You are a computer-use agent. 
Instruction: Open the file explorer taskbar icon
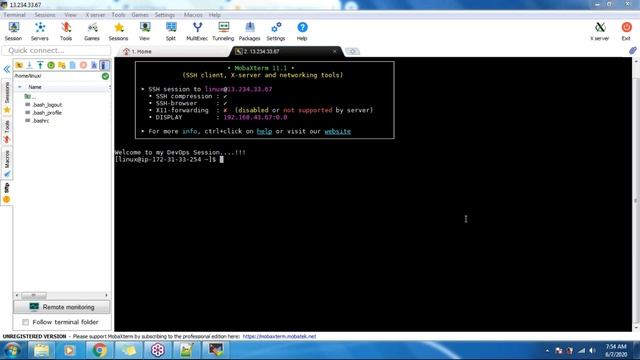[x=41, y=350]
